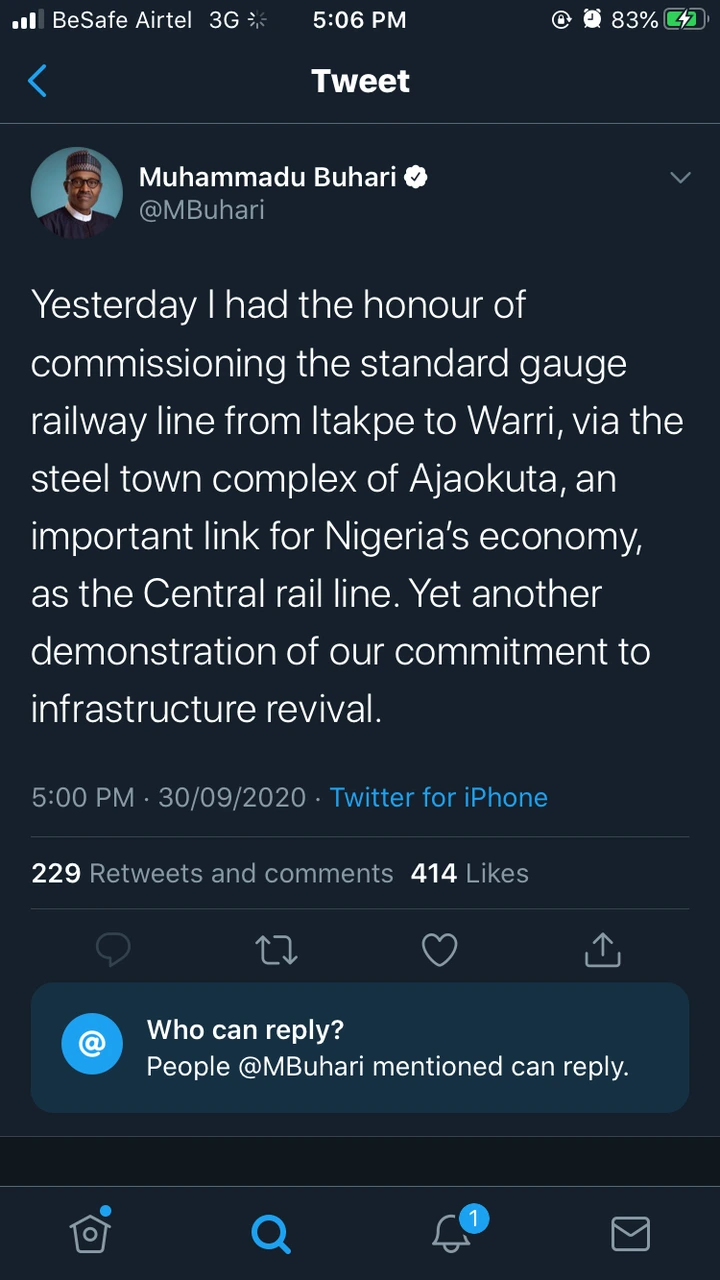
Task: Open Notifications bell with 1 badge
Action: 452,1234
